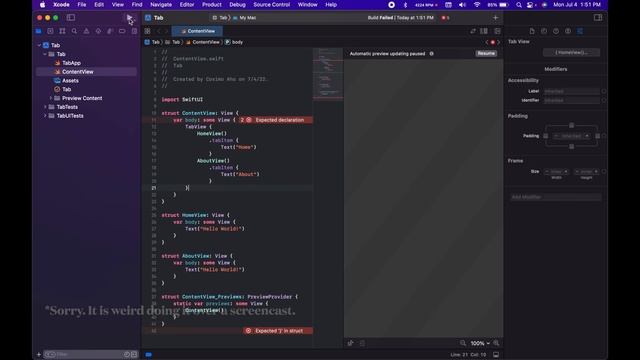The height and width of the screenshot is (360, 640).
Task: Click the add file plus at navigator bottom
Action: (39, 354)
